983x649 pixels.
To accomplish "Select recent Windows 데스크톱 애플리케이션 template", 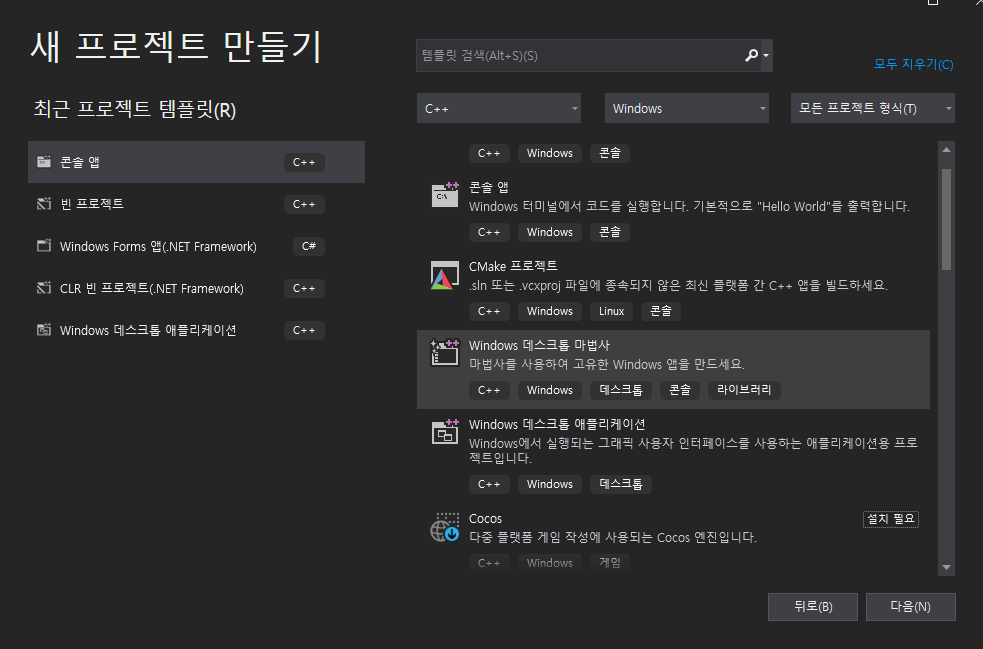I will 196,330.
